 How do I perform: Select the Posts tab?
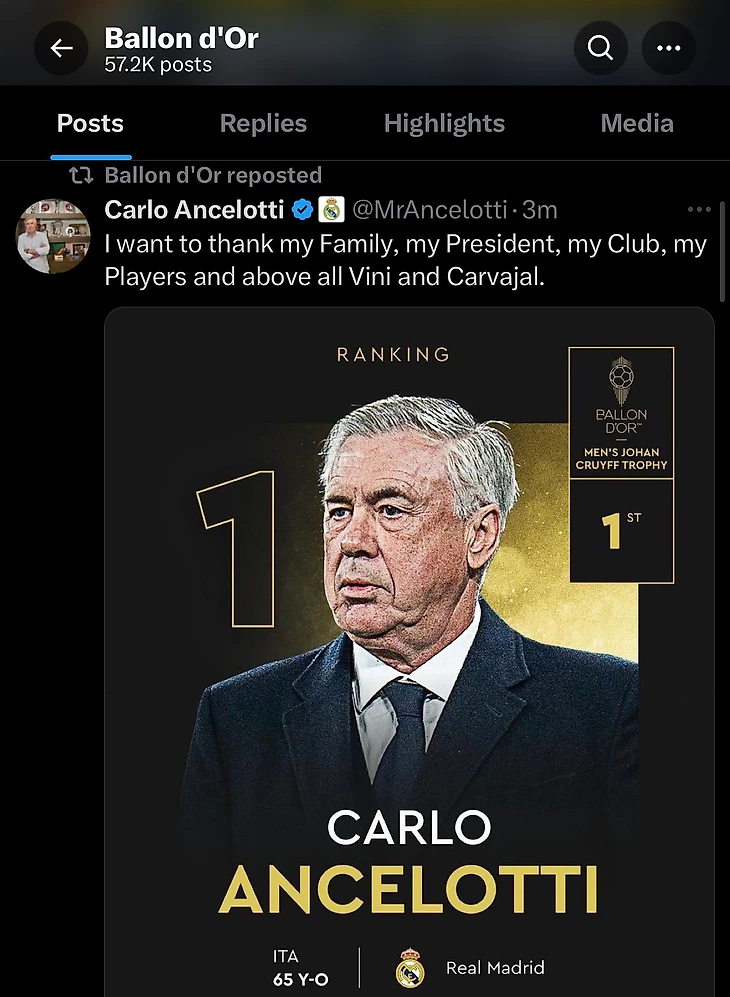[90, 124]
